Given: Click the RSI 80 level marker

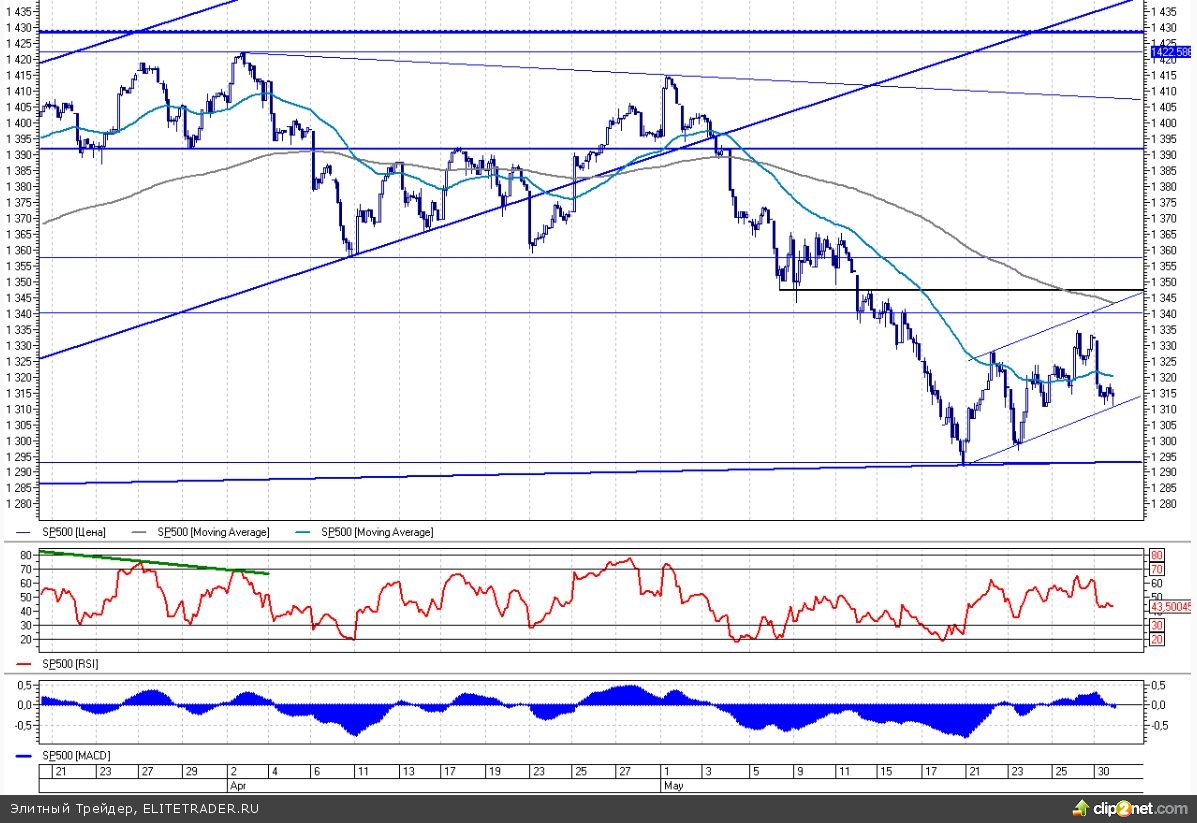Looking at the screenshot, I should coord(1156,555).
